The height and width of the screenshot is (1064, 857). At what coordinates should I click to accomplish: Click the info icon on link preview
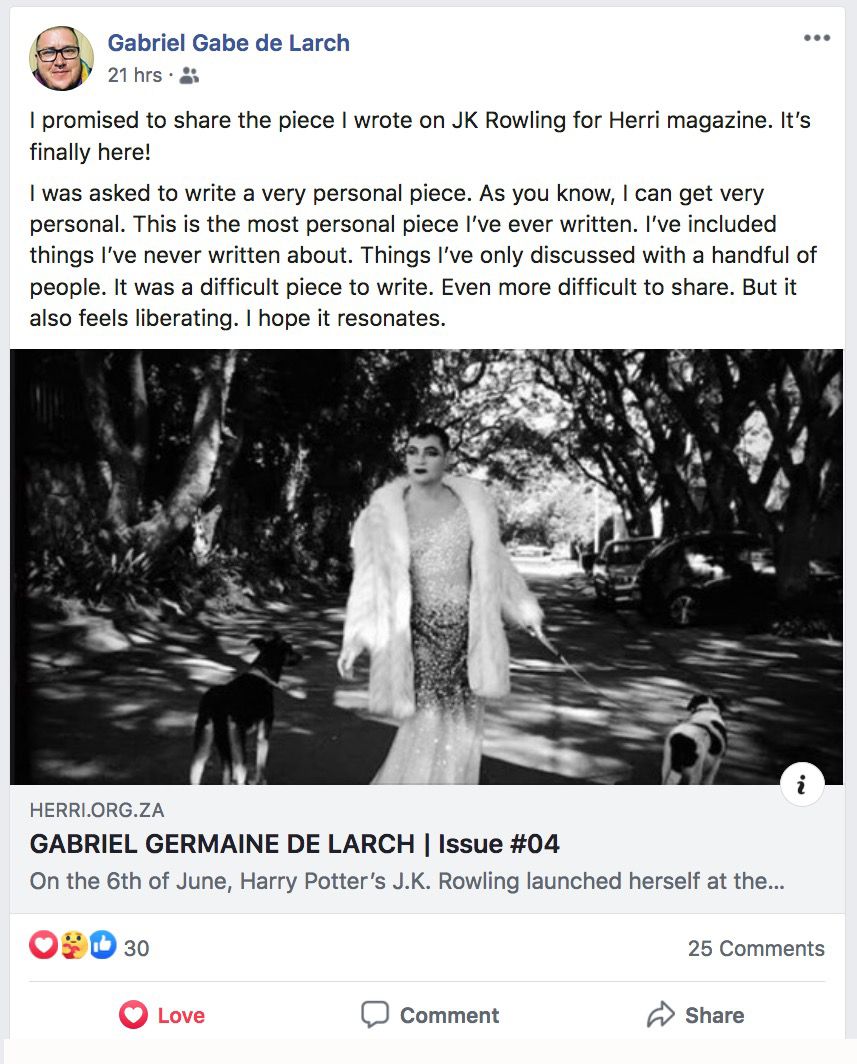pyautogui.click(x=801, y=786)
